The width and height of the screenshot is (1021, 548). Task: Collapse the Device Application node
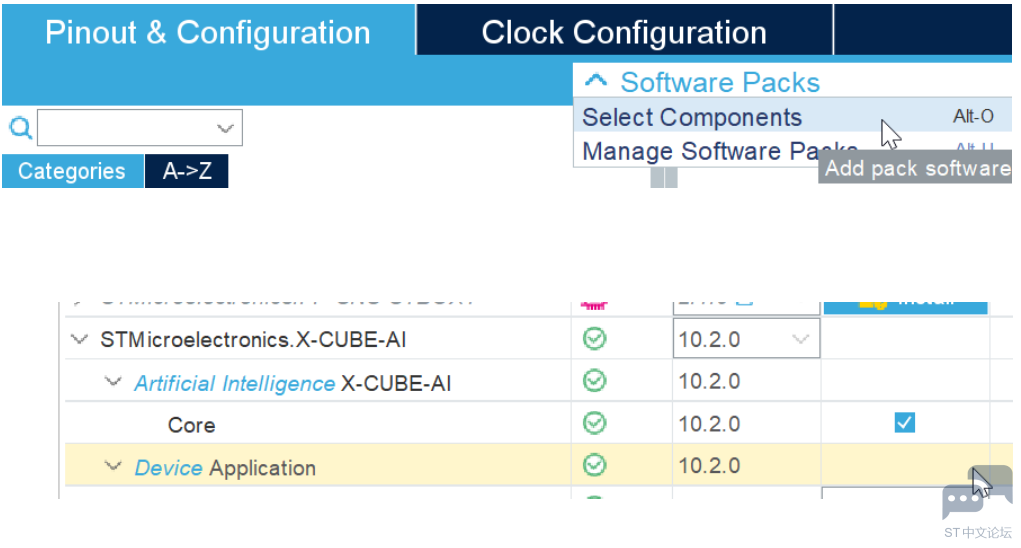click(114, 467)
